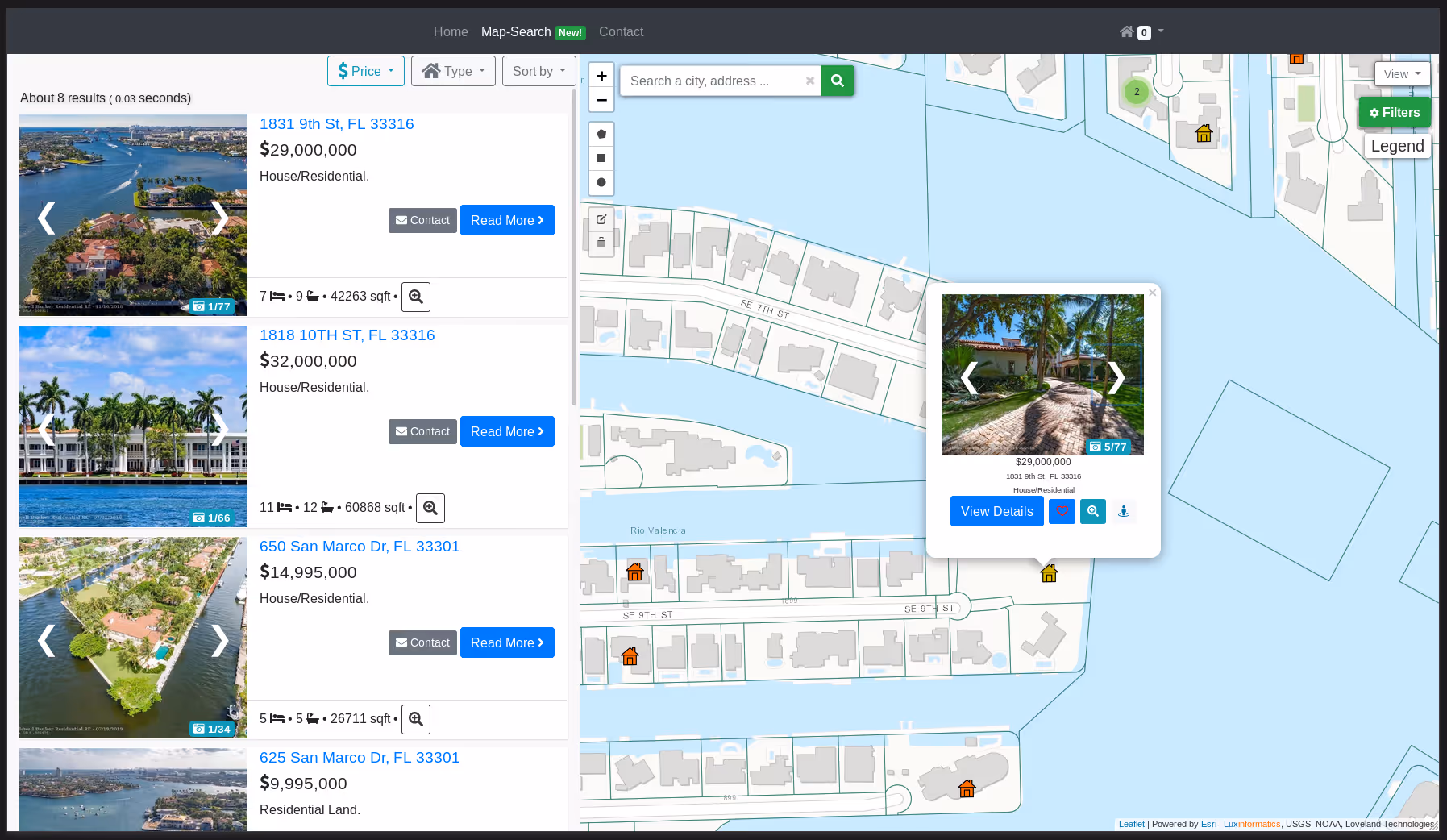Expand the Sort by dropdown
This screenshot has width=1447, height=840.
(x=538, y=71)
